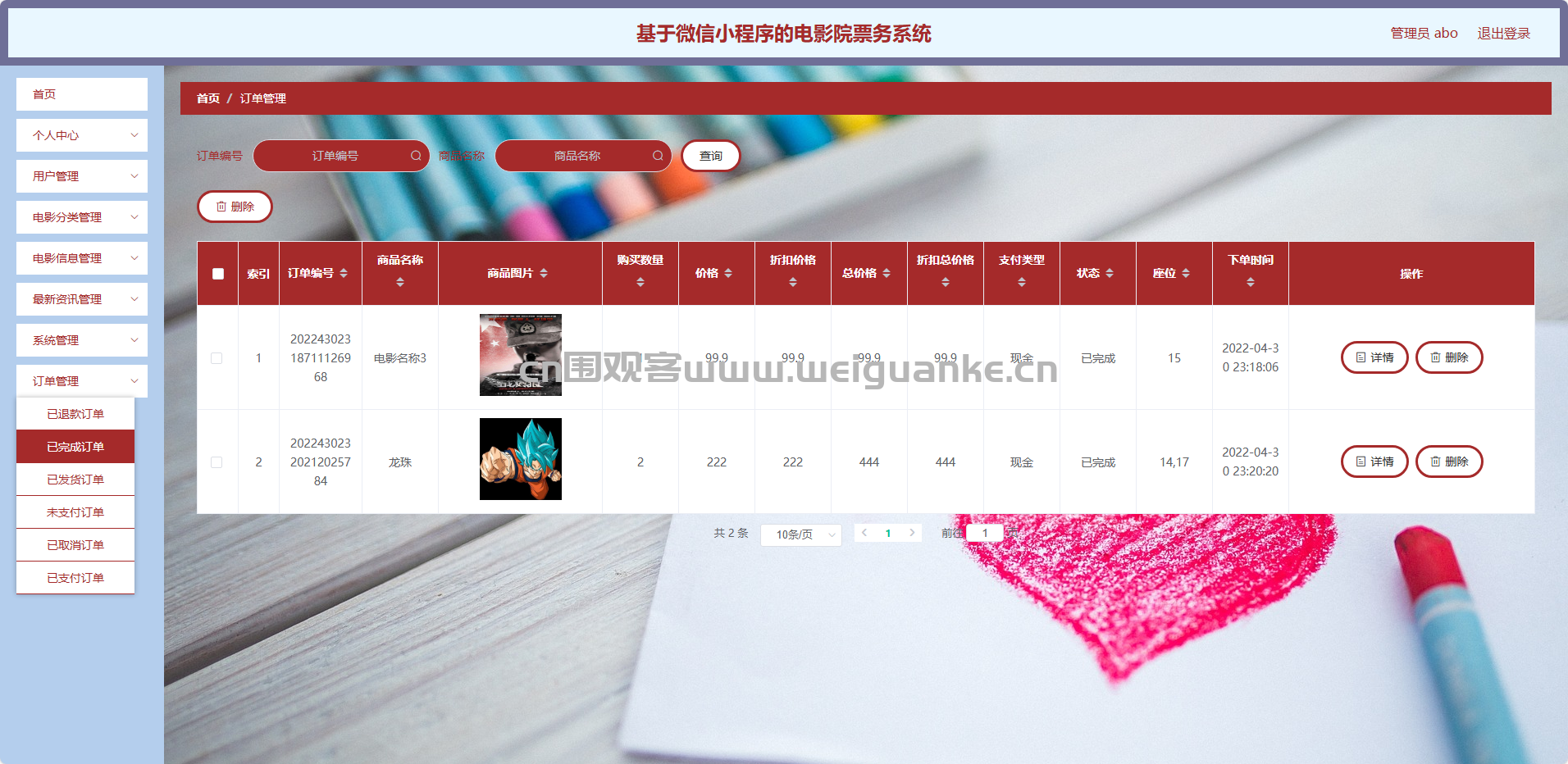This screenshot has width=1568, height=764.
Task: View 详情 for 电影名称3 order
Action: [1374, 357]
